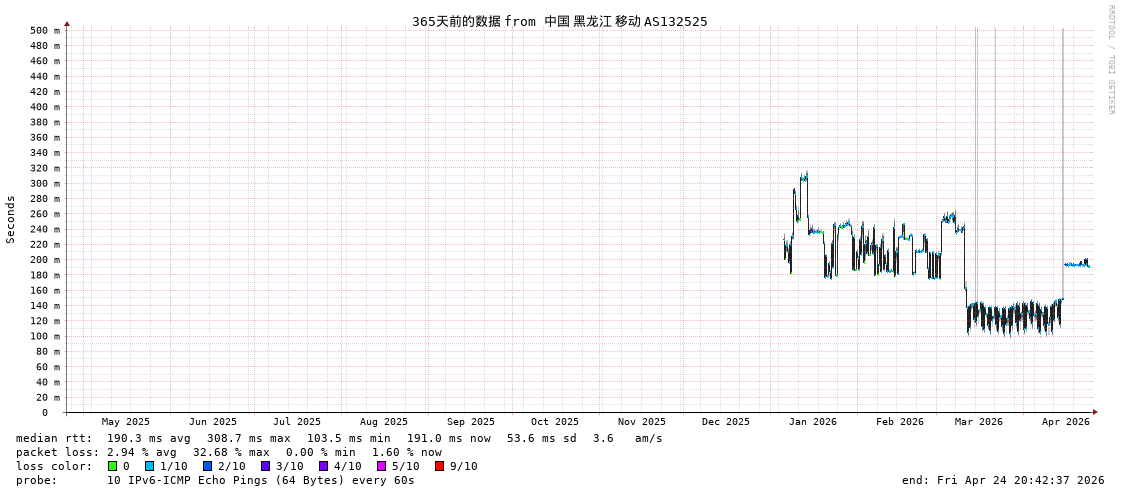1121x494 pixels.
Task: Click the green 0 loss color swatch
Action: tap(112, 466)
